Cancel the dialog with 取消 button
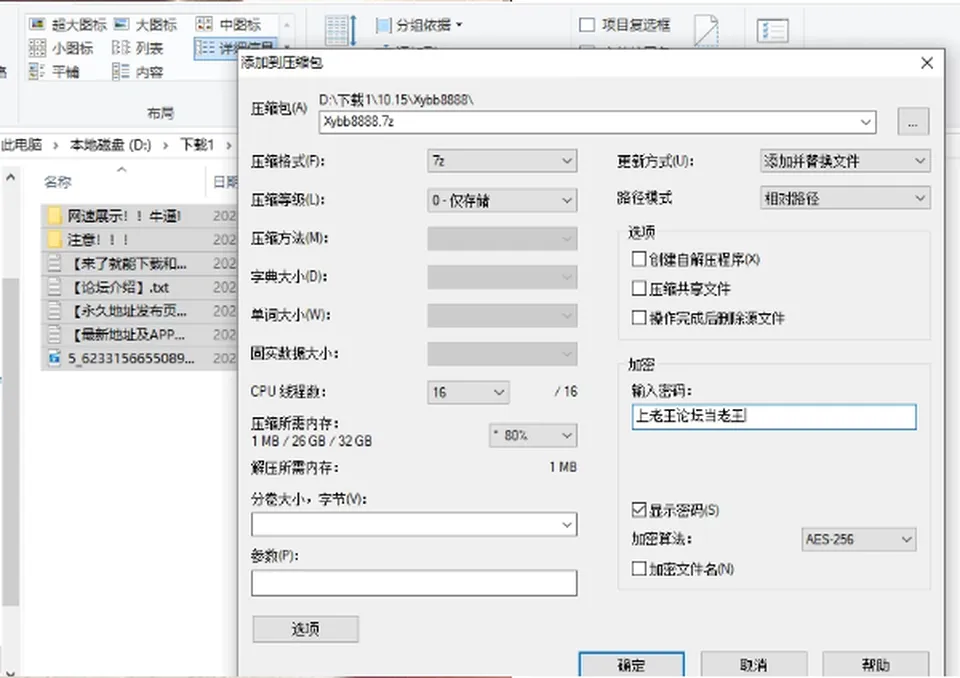This screenshot has height=678, width=960. tap(754, 665)
